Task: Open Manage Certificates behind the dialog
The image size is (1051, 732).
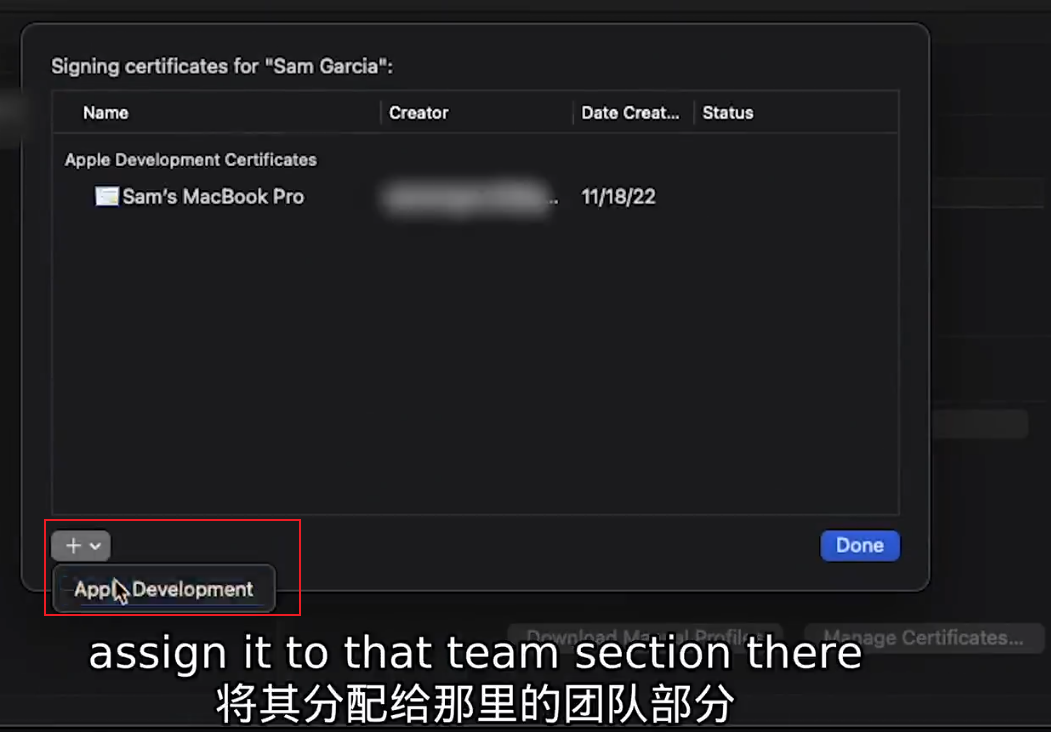Action: [x=924, y=637]
